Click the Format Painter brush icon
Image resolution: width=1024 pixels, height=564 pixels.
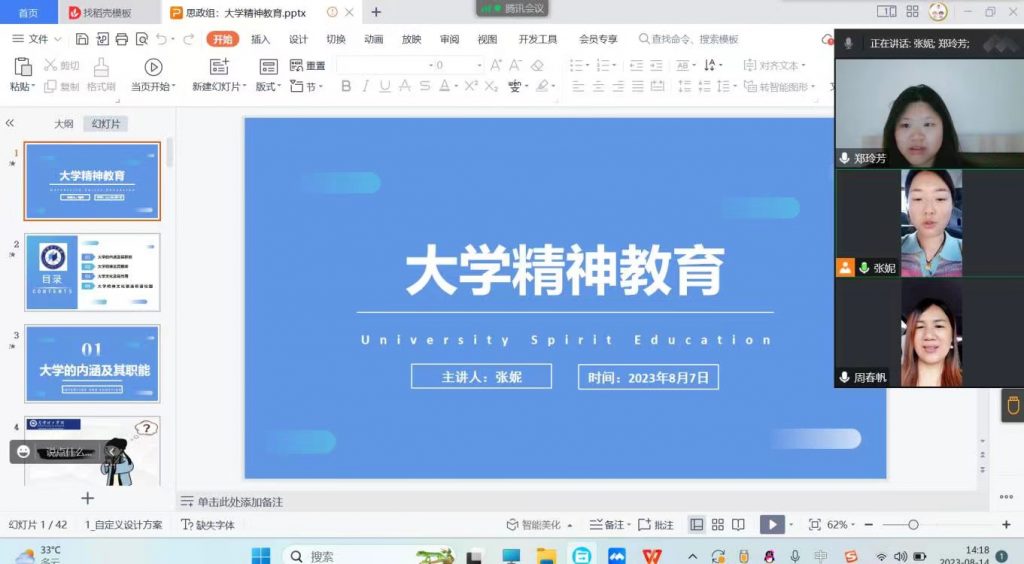101,67
